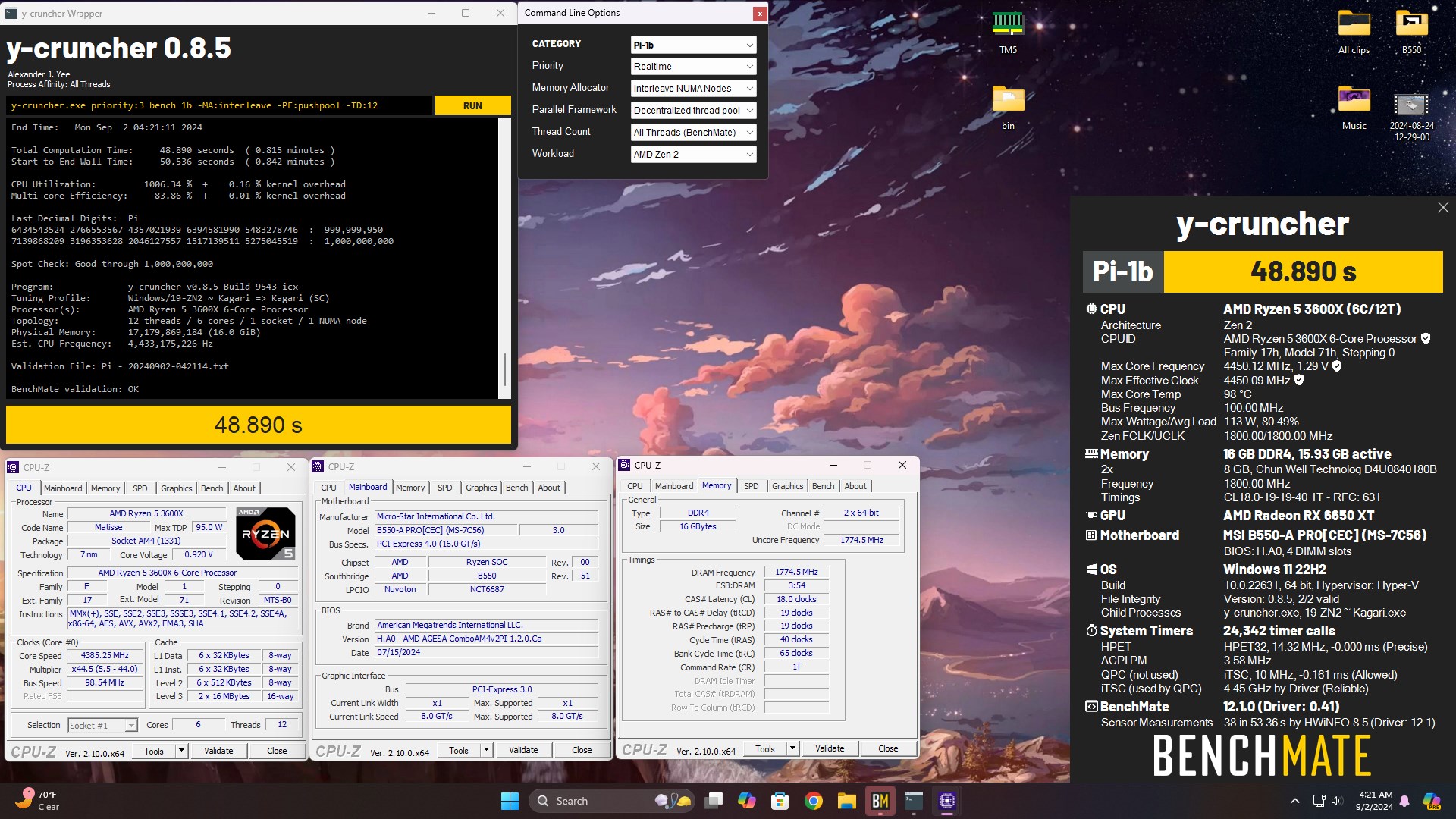Click the yellow RUN button
The image size is (1456, 819).
[x=472, y=105]
